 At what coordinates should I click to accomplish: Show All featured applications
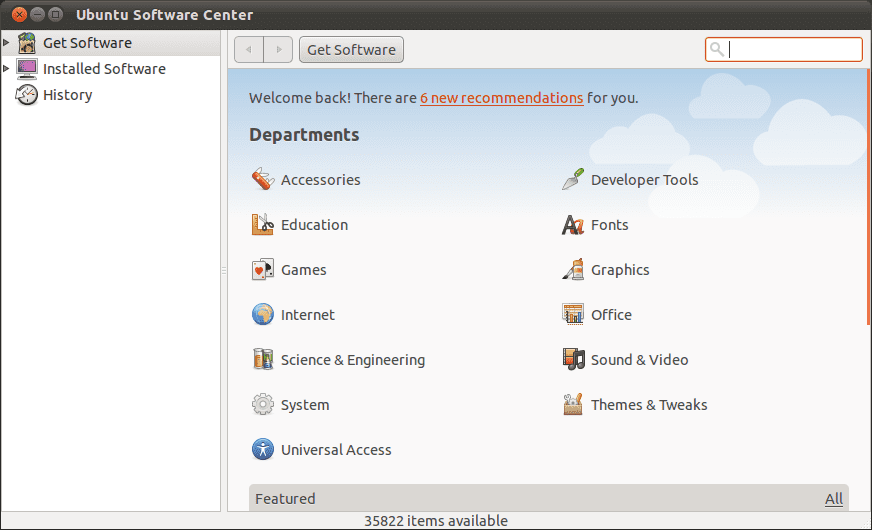833,499
